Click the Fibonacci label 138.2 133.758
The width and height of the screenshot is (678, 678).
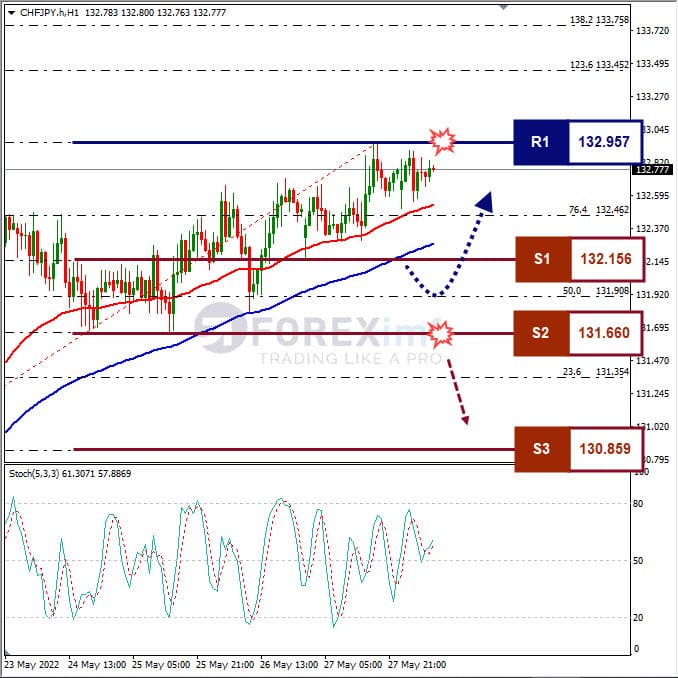tap(599, 20)
